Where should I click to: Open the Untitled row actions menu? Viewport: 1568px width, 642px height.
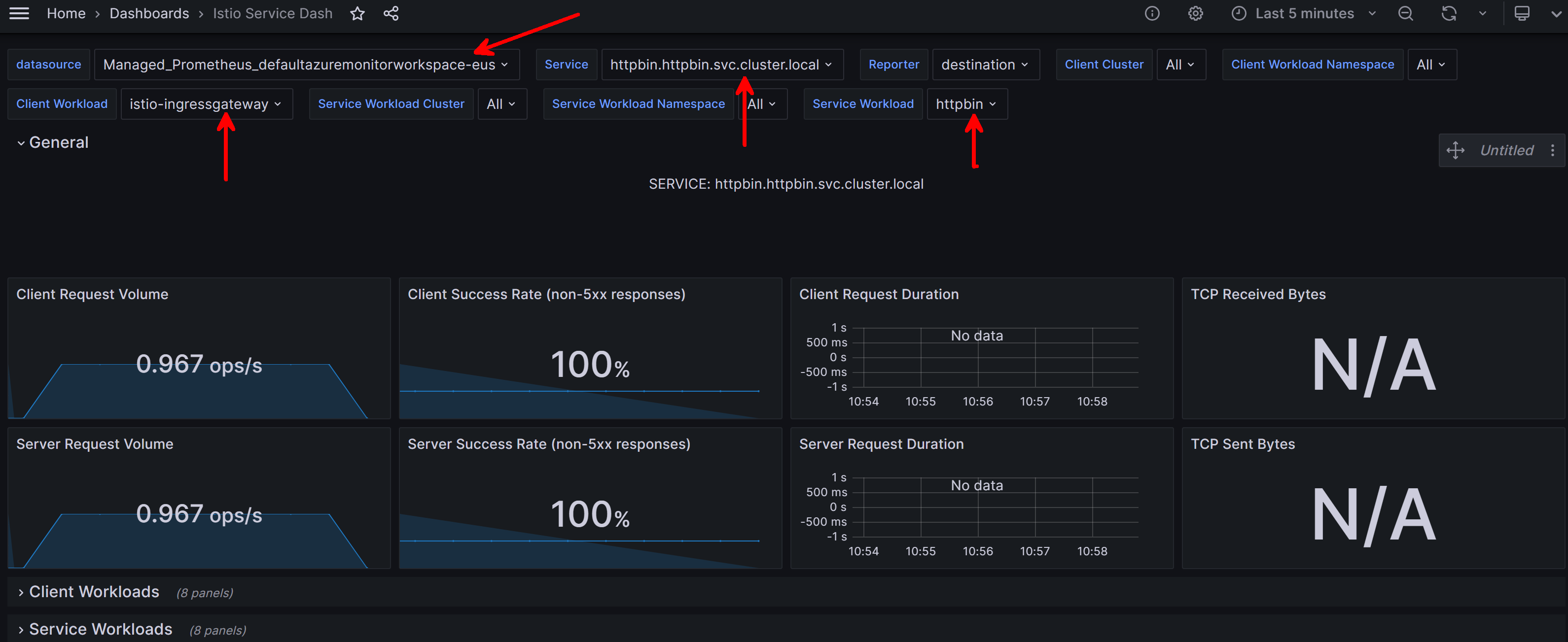pos(1552,150)
